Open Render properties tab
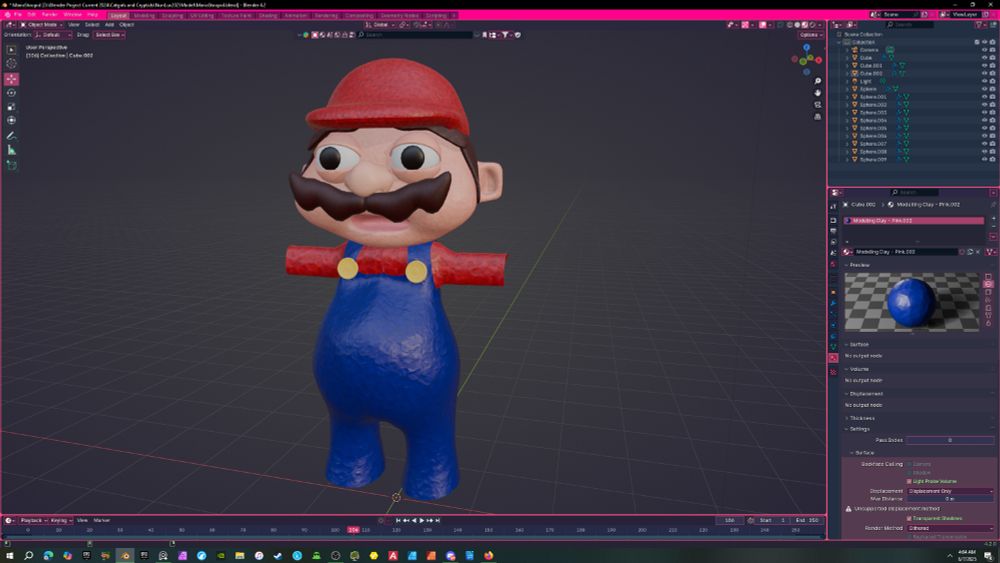 tap(834, 220)
